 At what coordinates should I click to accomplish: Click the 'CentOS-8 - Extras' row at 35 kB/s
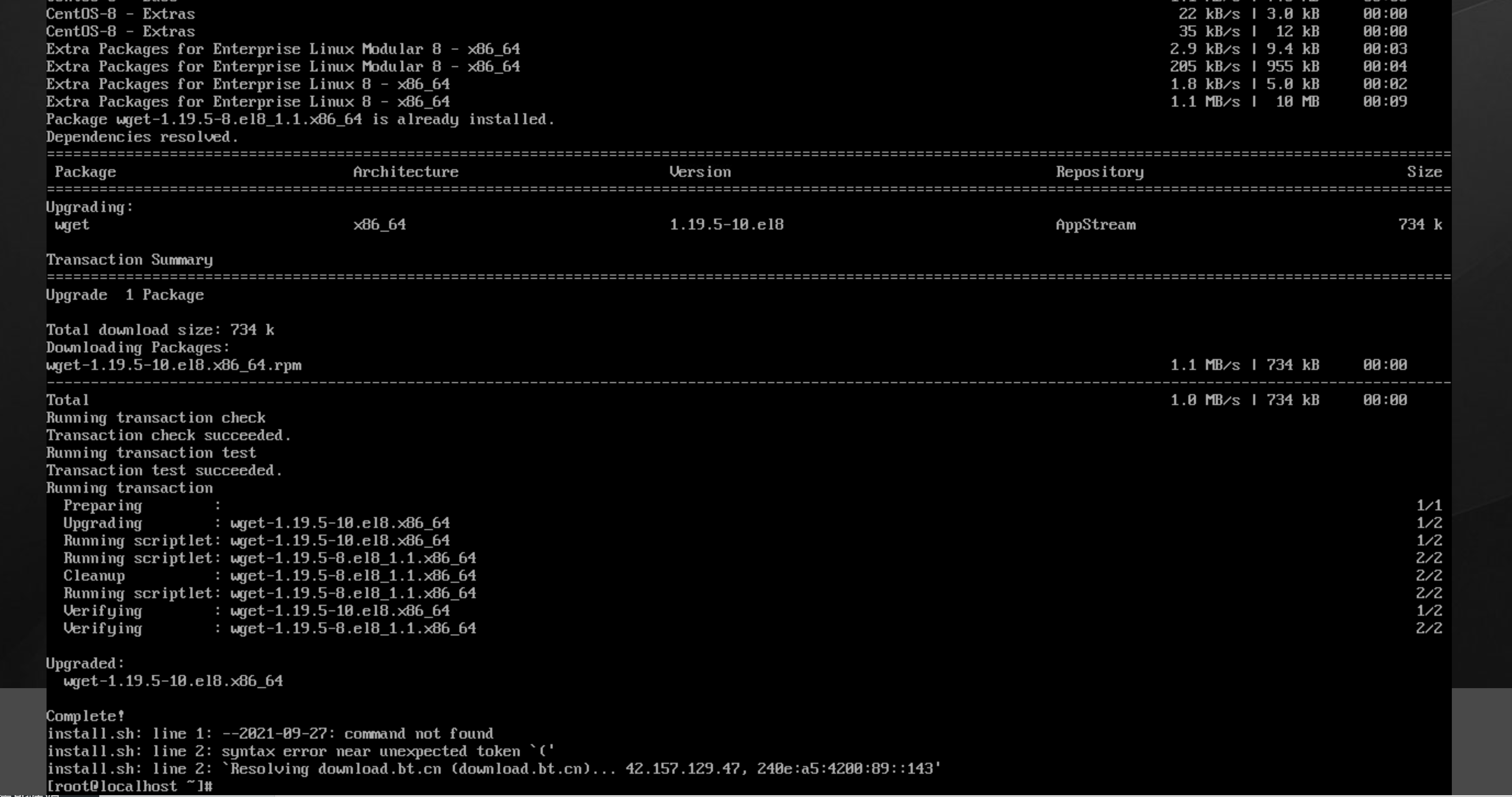coord(727,32)
